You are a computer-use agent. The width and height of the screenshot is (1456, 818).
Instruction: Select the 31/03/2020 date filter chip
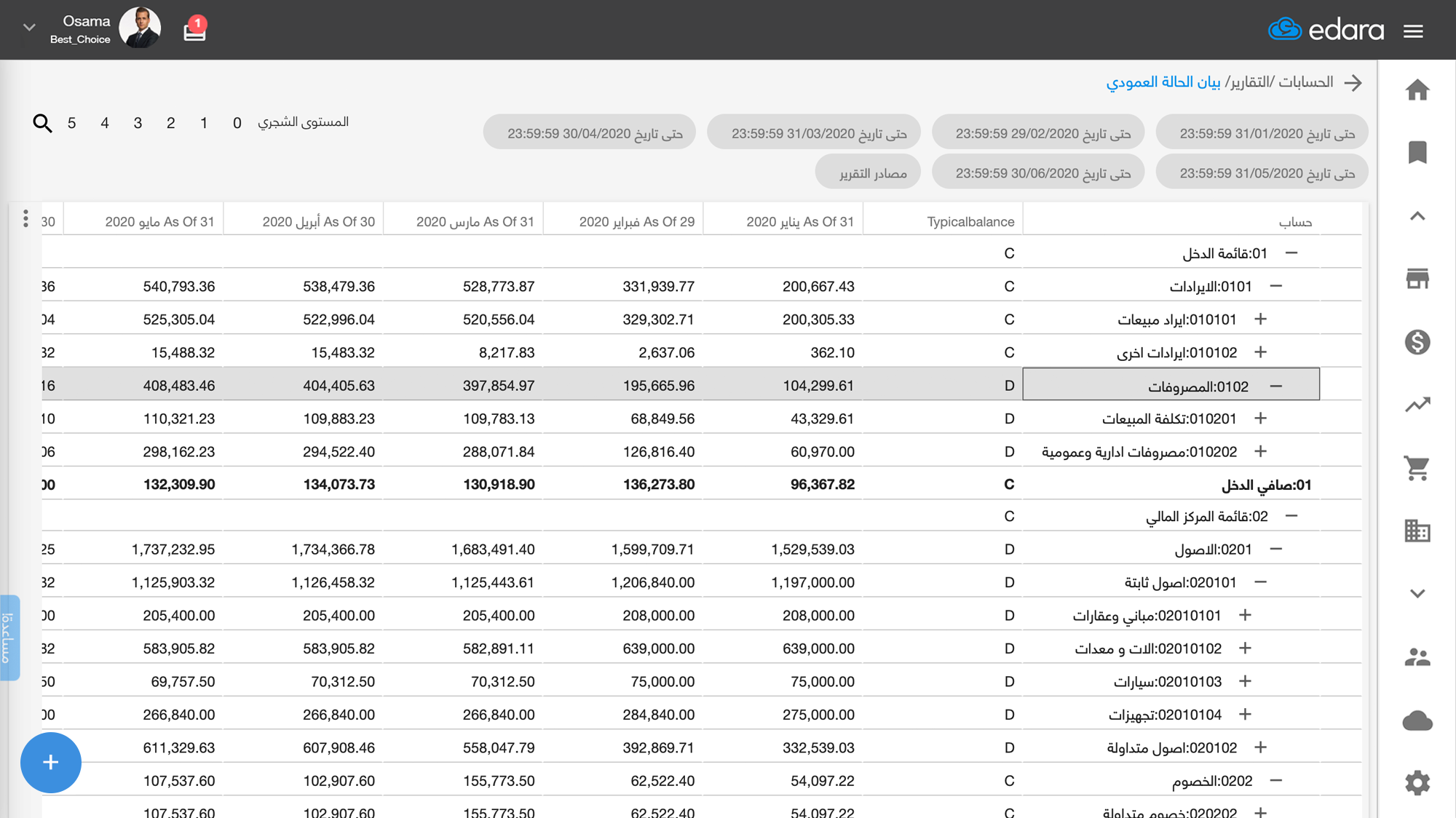click(813, 133)
